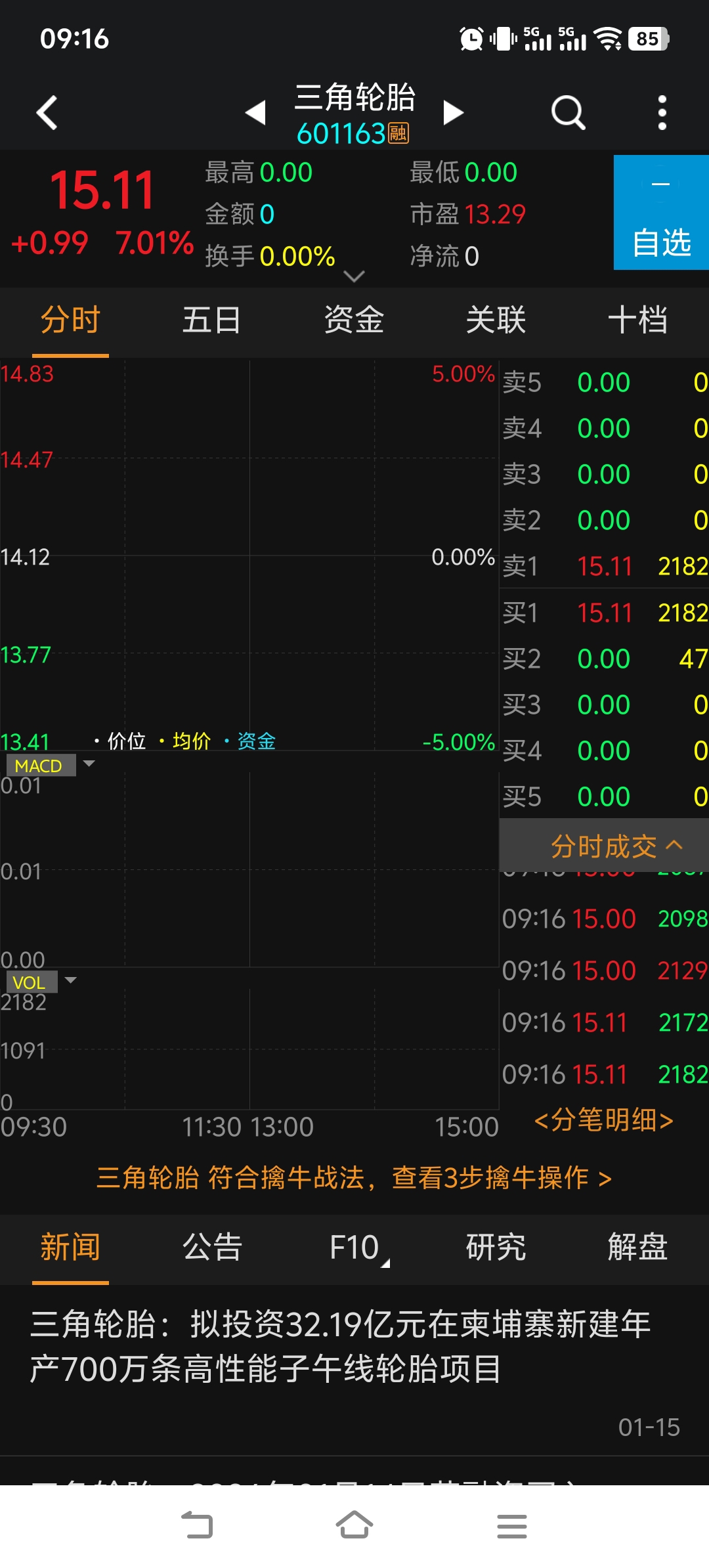This screenshot has width=709, height=1568.
Task: Tap the trade row with volume 2129
Action: [605, 970]
